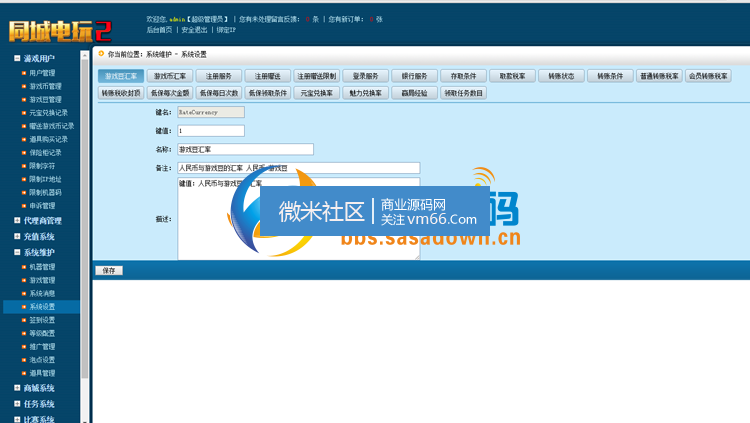Collapse the 游戏用户 tree section

pyautogui.click(x=17, y=58)
